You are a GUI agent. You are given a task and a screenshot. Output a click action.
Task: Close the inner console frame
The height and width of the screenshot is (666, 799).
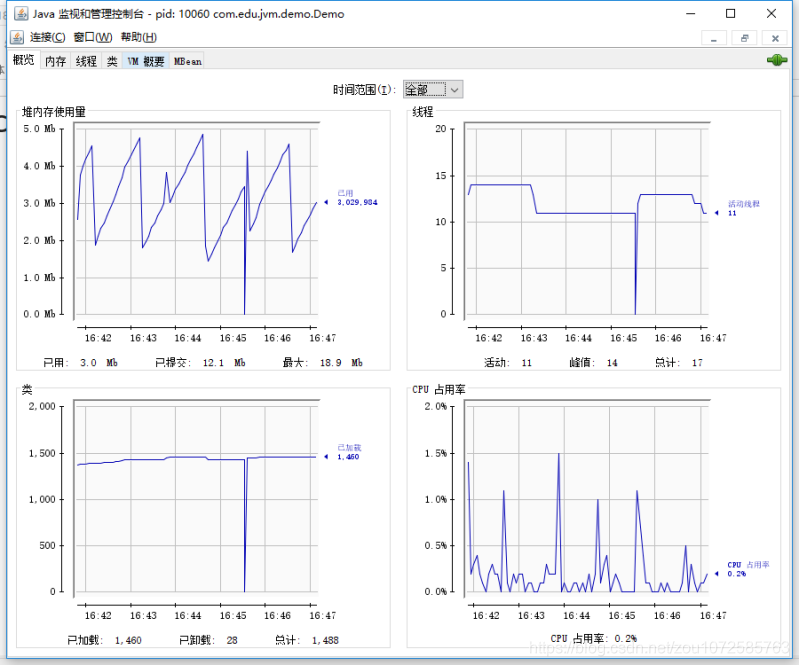pos(775,38)
